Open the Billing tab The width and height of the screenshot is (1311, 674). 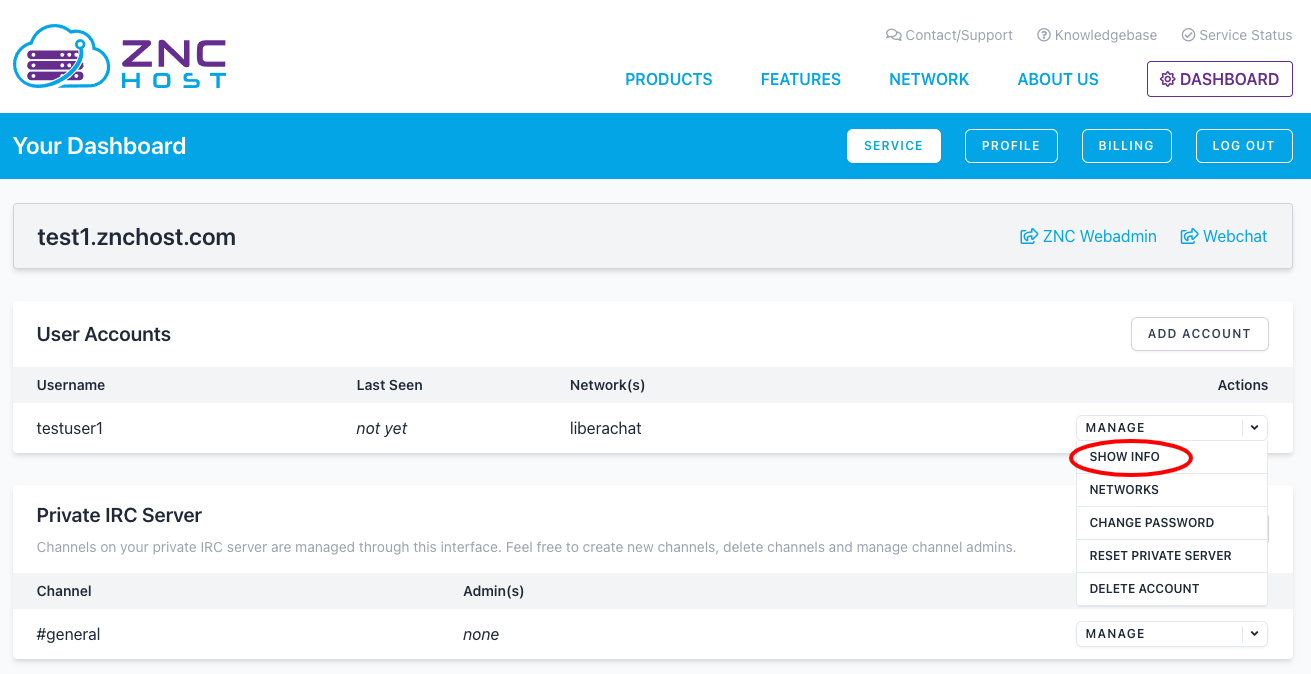[x=1126, y=146]
